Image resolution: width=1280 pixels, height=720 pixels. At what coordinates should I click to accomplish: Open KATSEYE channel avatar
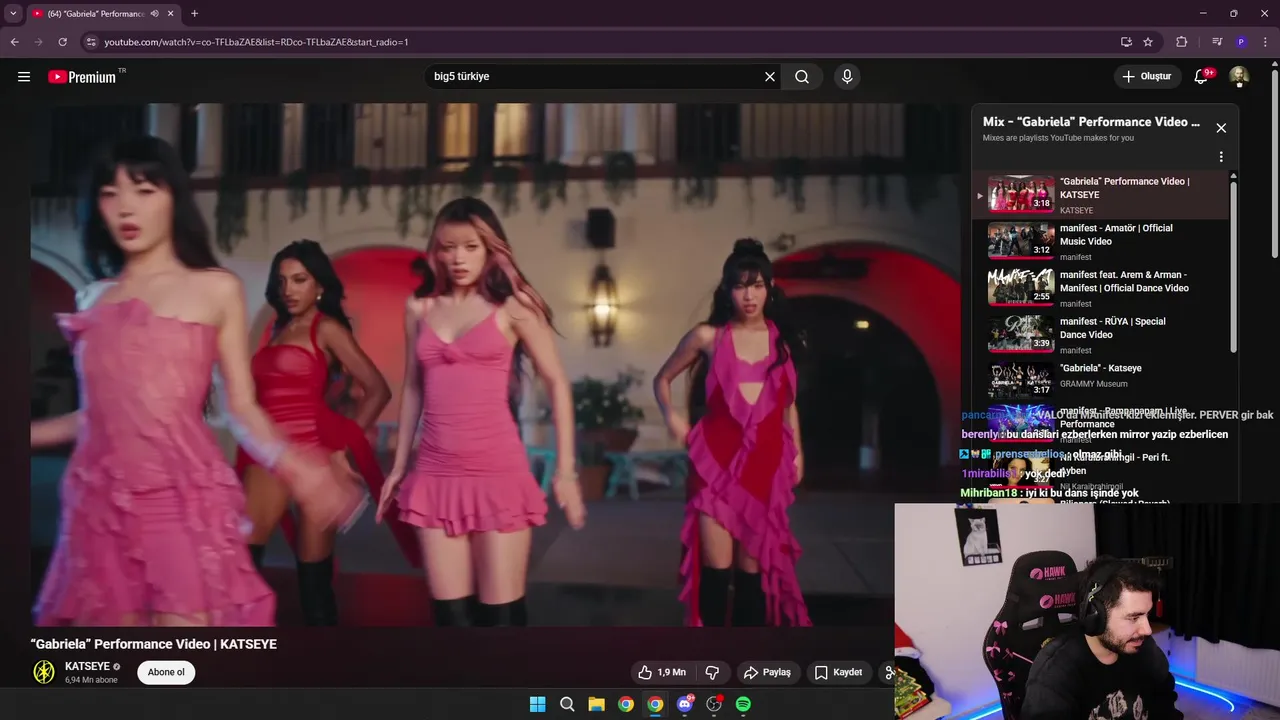tap(44, 672)
